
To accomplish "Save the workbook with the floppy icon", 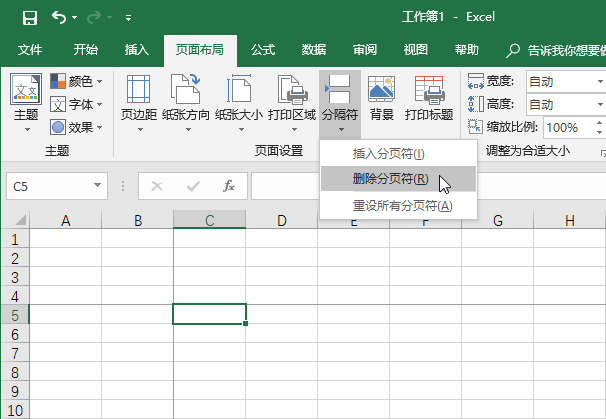I will 30,17.
